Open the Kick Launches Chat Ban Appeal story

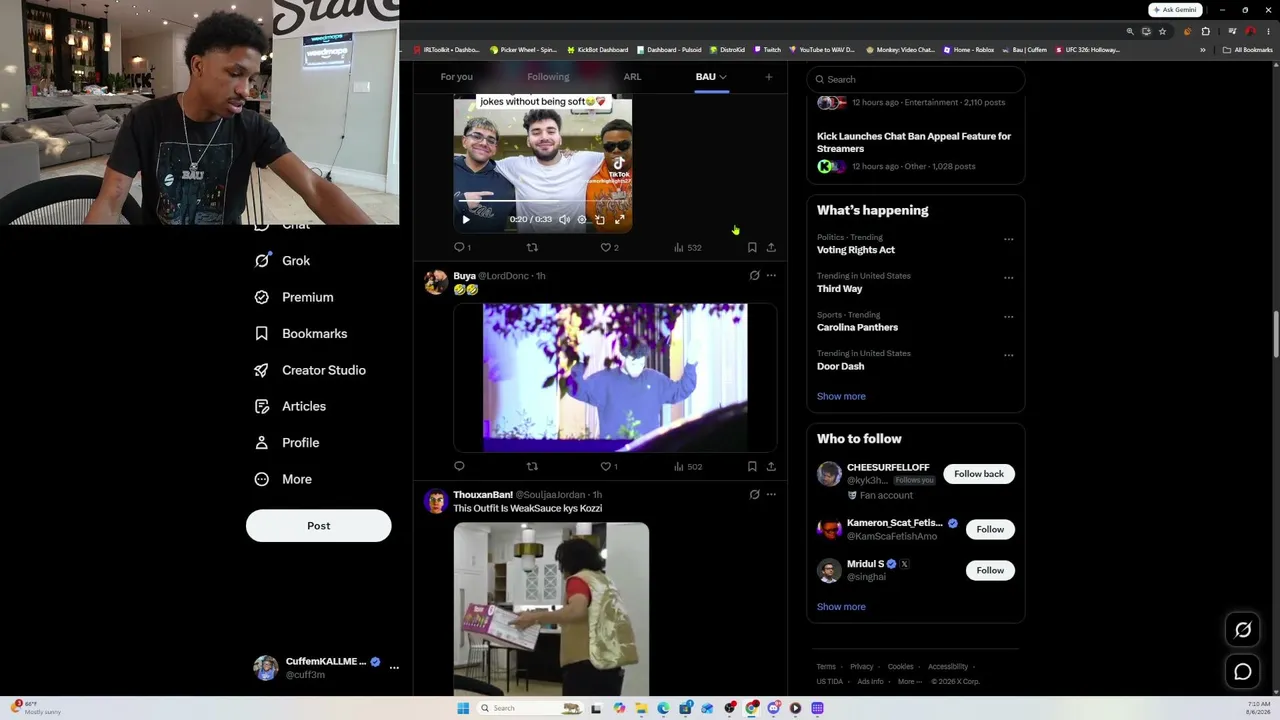pos(914,142)
